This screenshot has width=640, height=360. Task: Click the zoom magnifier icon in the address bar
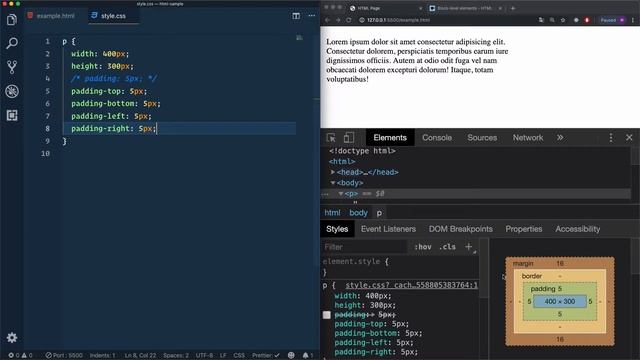(552, 20)
